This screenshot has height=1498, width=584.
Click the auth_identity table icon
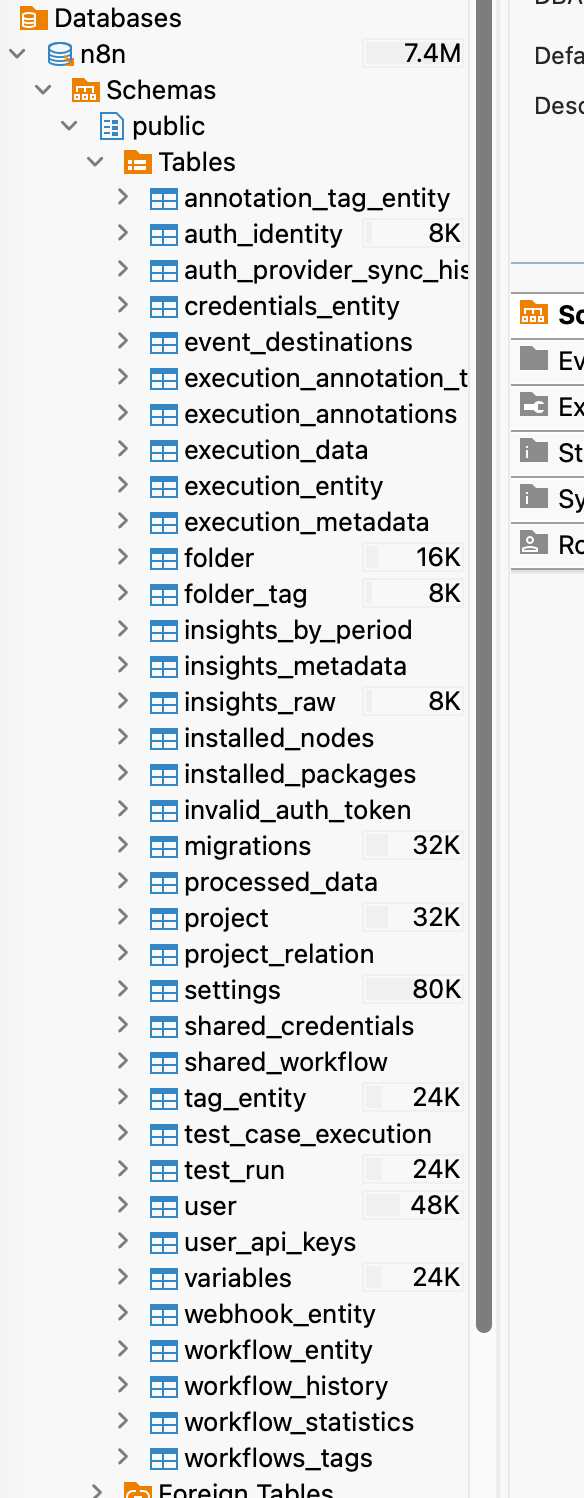click(163, 234)
